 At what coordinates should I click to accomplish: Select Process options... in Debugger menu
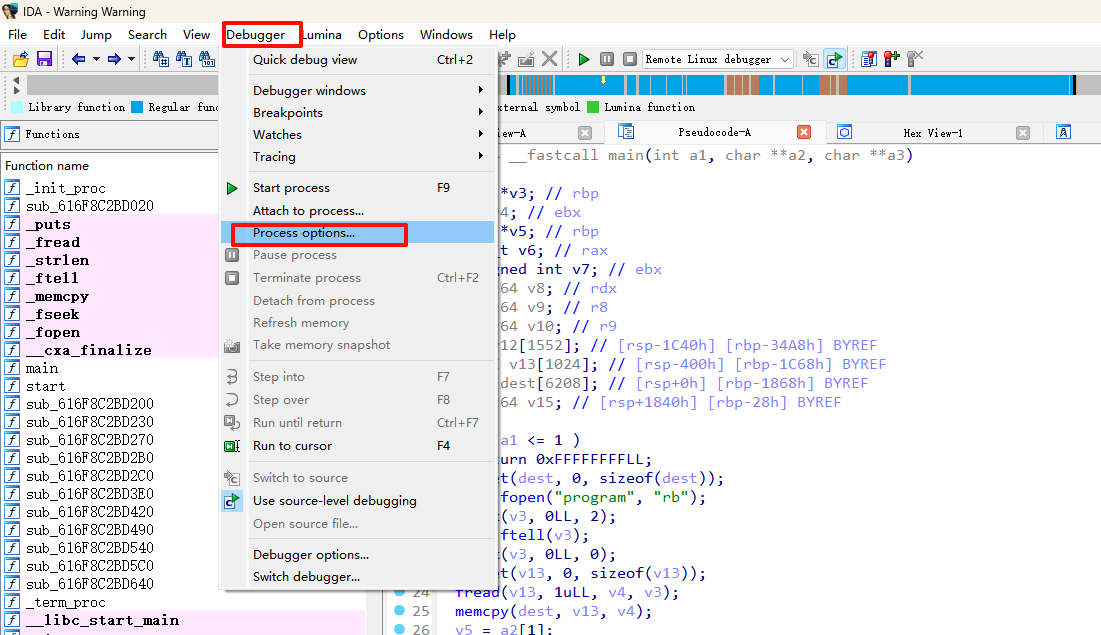tap(358, 233)
